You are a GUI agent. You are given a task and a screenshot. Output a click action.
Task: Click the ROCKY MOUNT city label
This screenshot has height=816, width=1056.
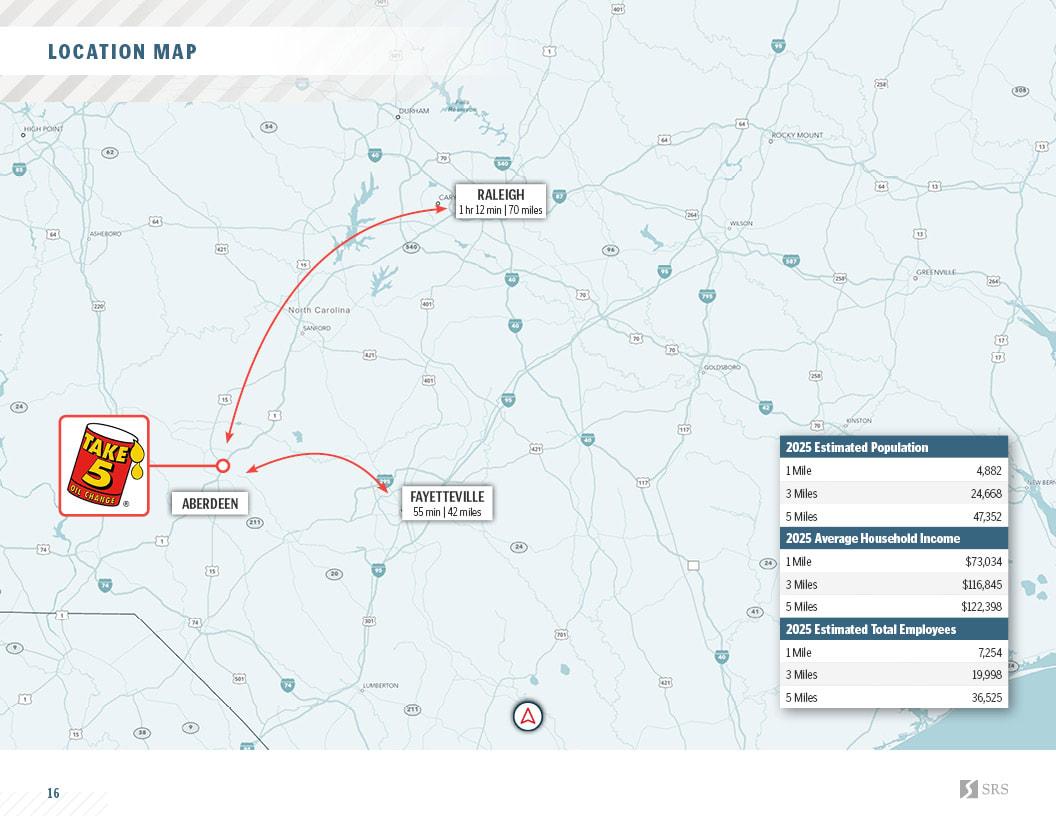797,135
